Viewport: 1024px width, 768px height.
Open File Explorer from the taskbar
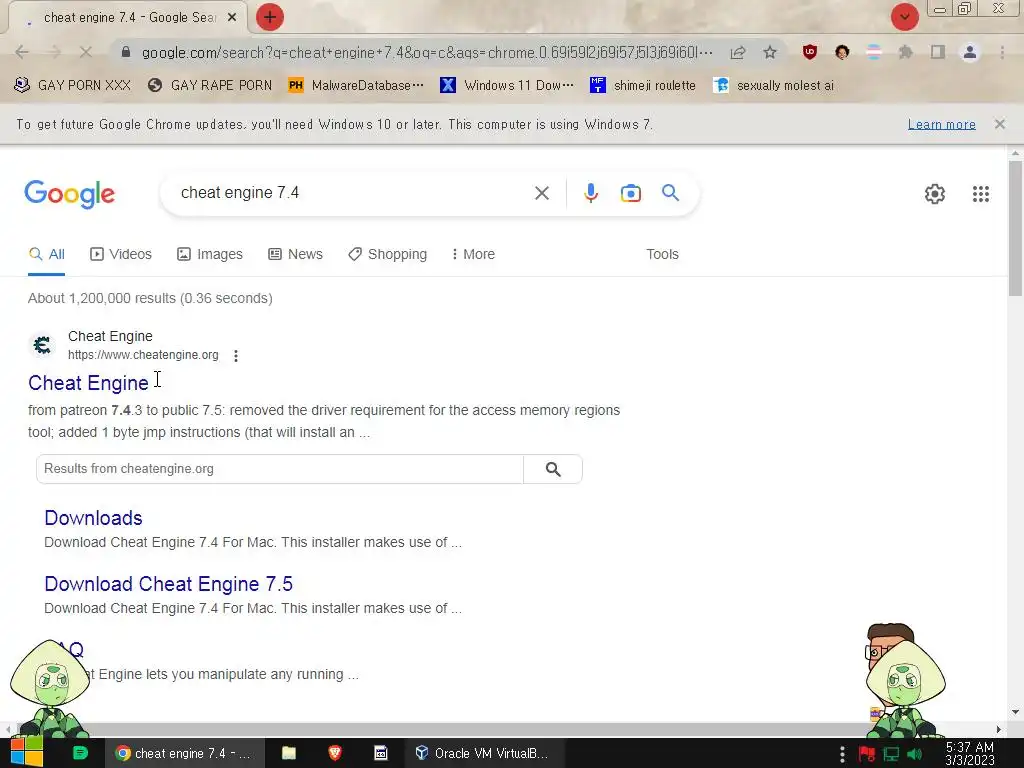(x=289, y=753)
